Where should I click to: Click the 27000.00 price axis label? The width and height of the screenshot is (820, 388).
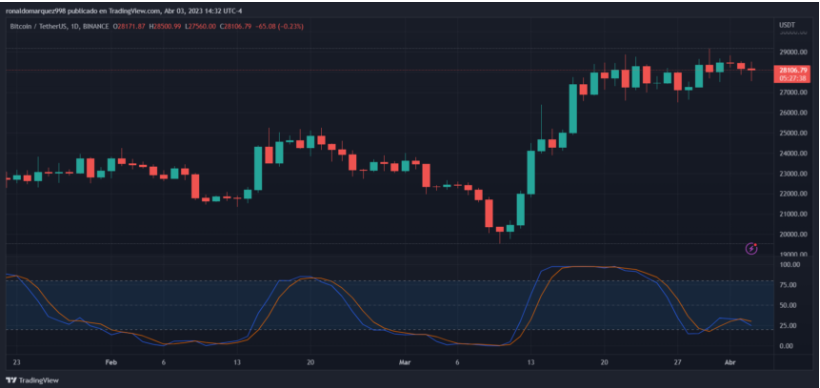(x=792, y=93)
